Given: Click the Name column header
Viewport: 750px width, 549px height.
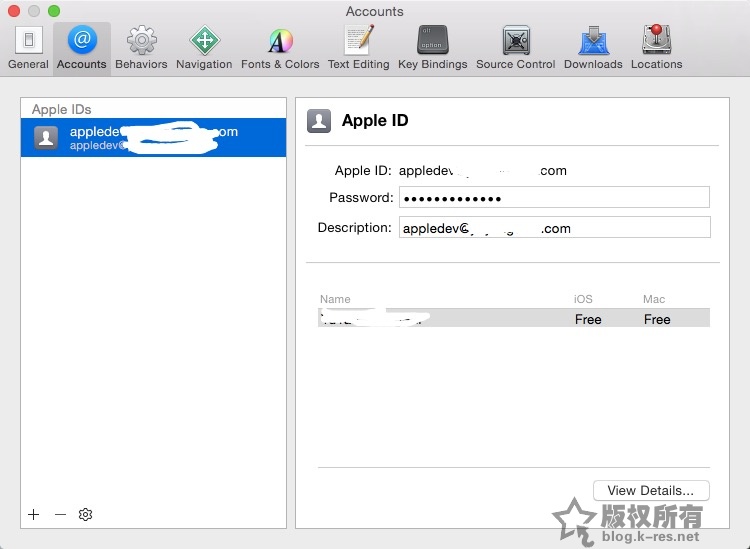Looking at the screenshot, I should pos(335,299).
